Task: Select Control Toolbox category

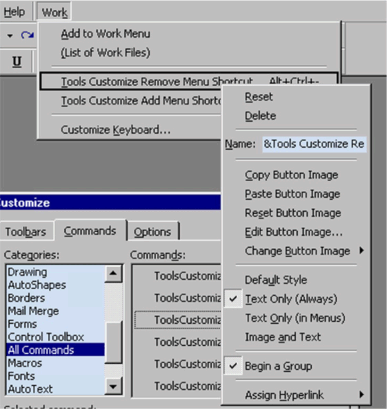Action: pos(55,337)
